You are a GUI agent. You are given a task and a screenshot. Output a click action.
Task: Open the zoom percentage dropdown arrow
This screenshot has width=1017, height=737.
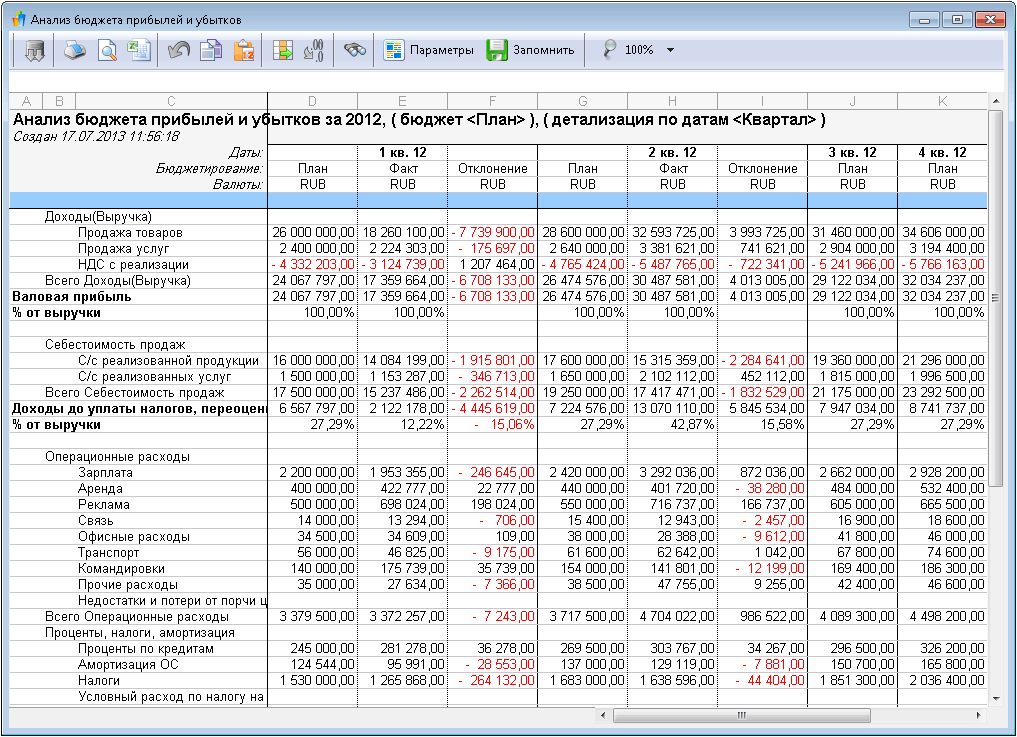pos(670,50)
